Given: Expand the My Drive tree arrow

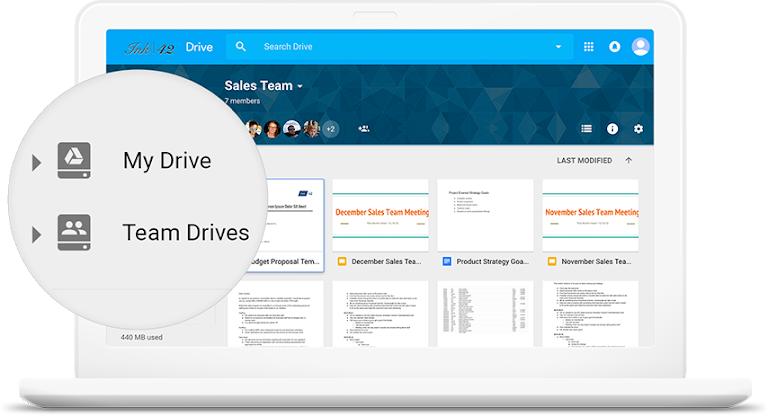Looking at the screenshot, I should point(37,162).
